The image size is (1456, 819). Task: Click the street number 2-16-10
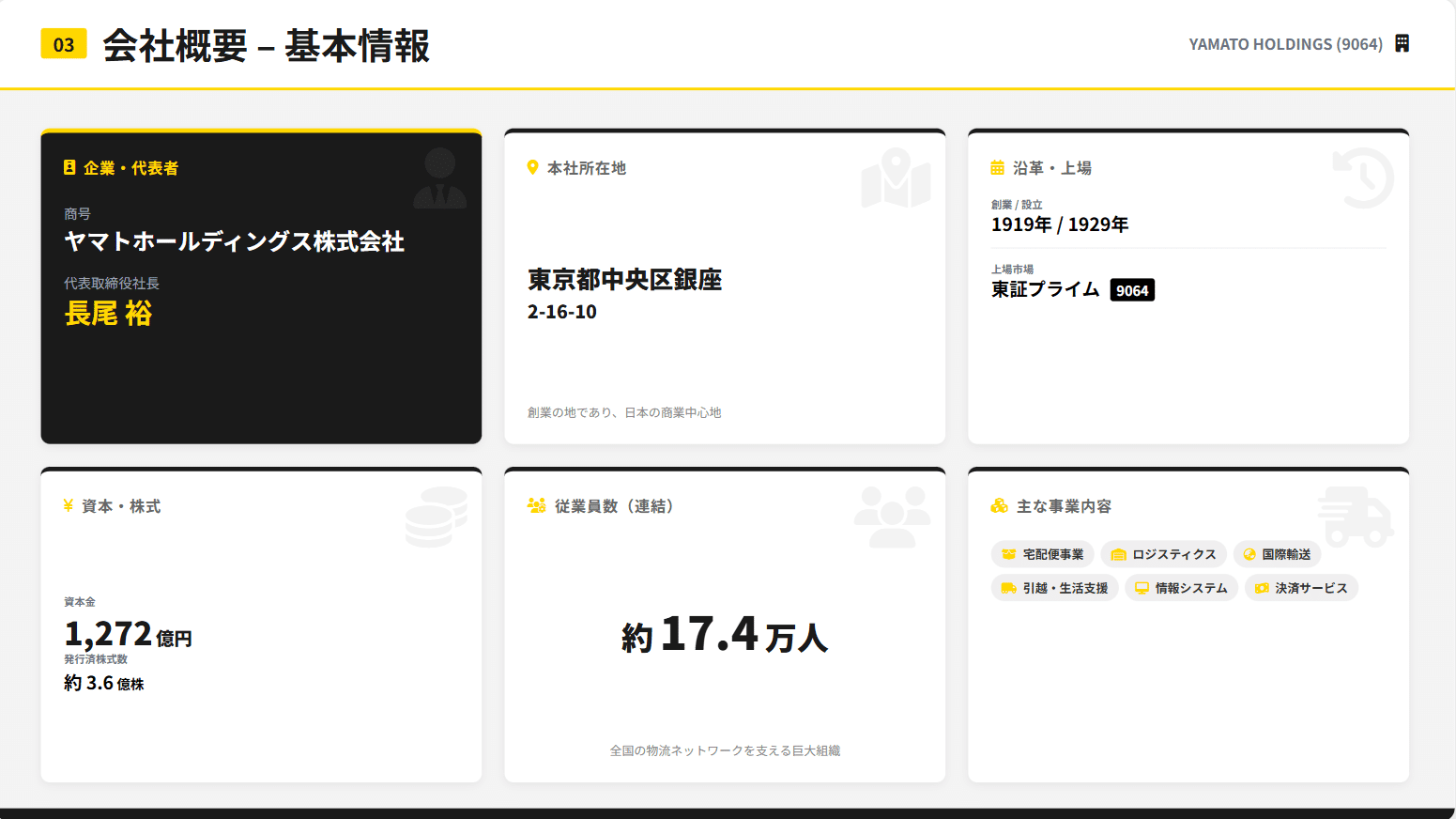pyautogui.click(x=561, y=312)
